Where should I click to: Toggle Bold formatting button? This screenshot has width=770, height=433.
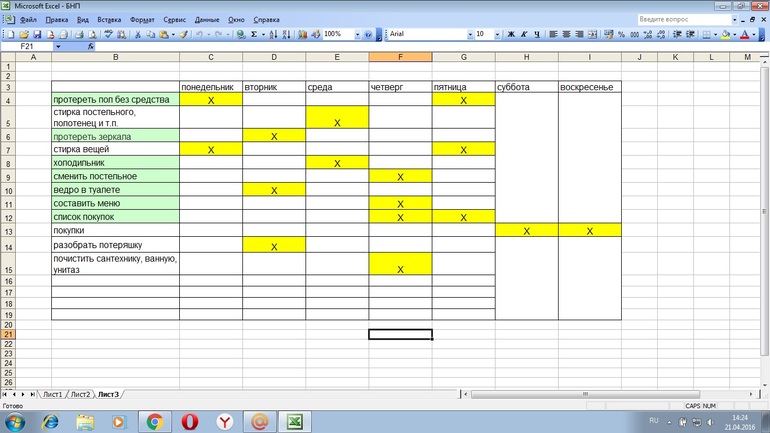click(x=510, y=34)
